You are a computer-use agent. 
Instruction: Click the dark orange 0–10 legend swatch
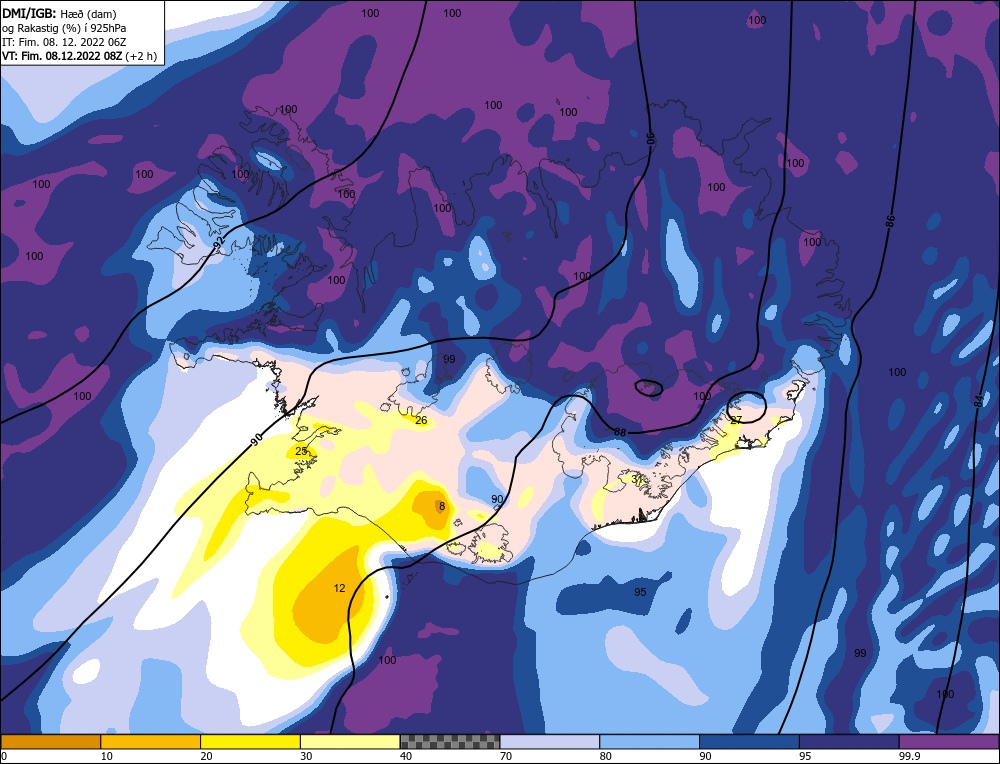pos(50,741)
